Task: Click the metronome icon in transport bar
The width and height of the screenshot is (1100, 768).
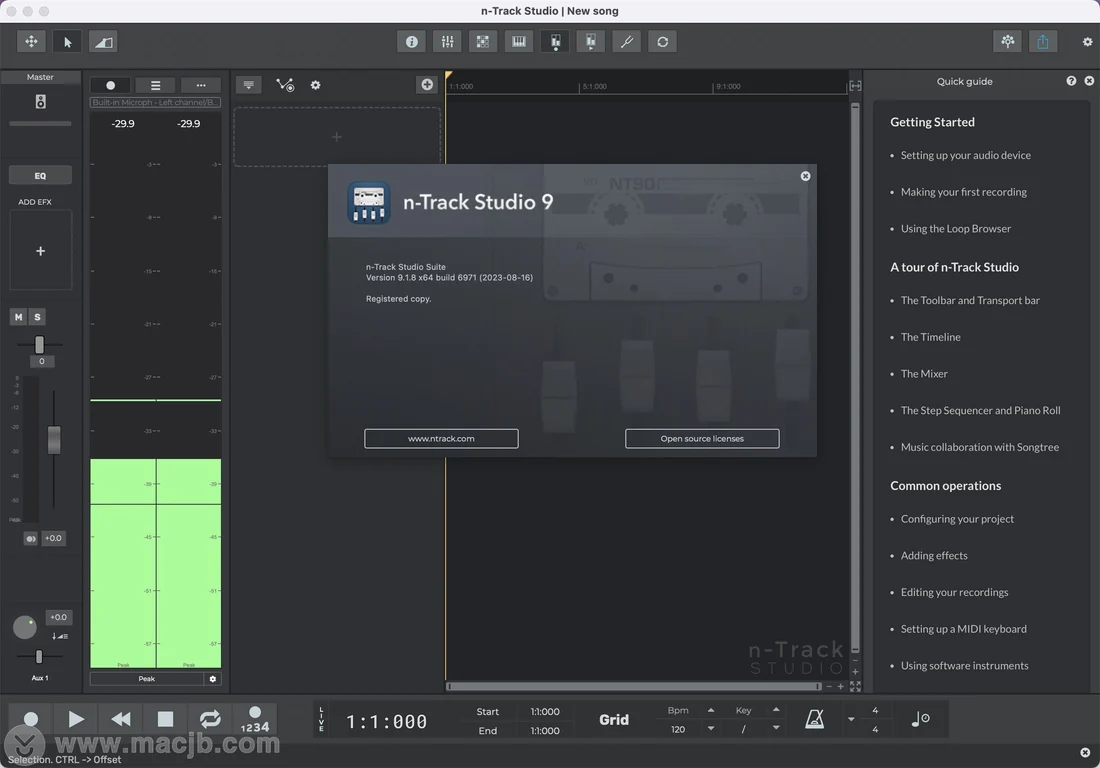Action: (x=814, y=719)
